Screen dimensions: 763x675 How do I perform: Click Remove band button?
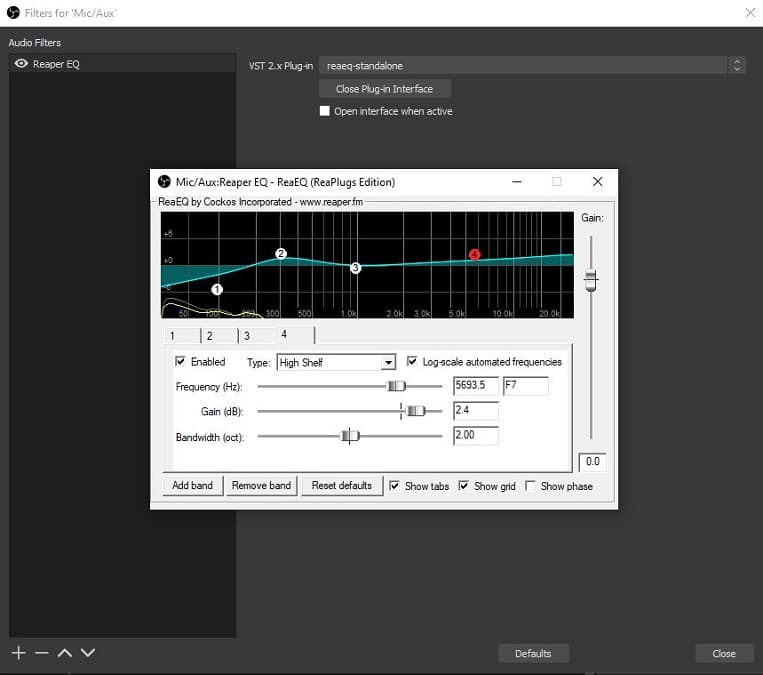coord(261,486)
